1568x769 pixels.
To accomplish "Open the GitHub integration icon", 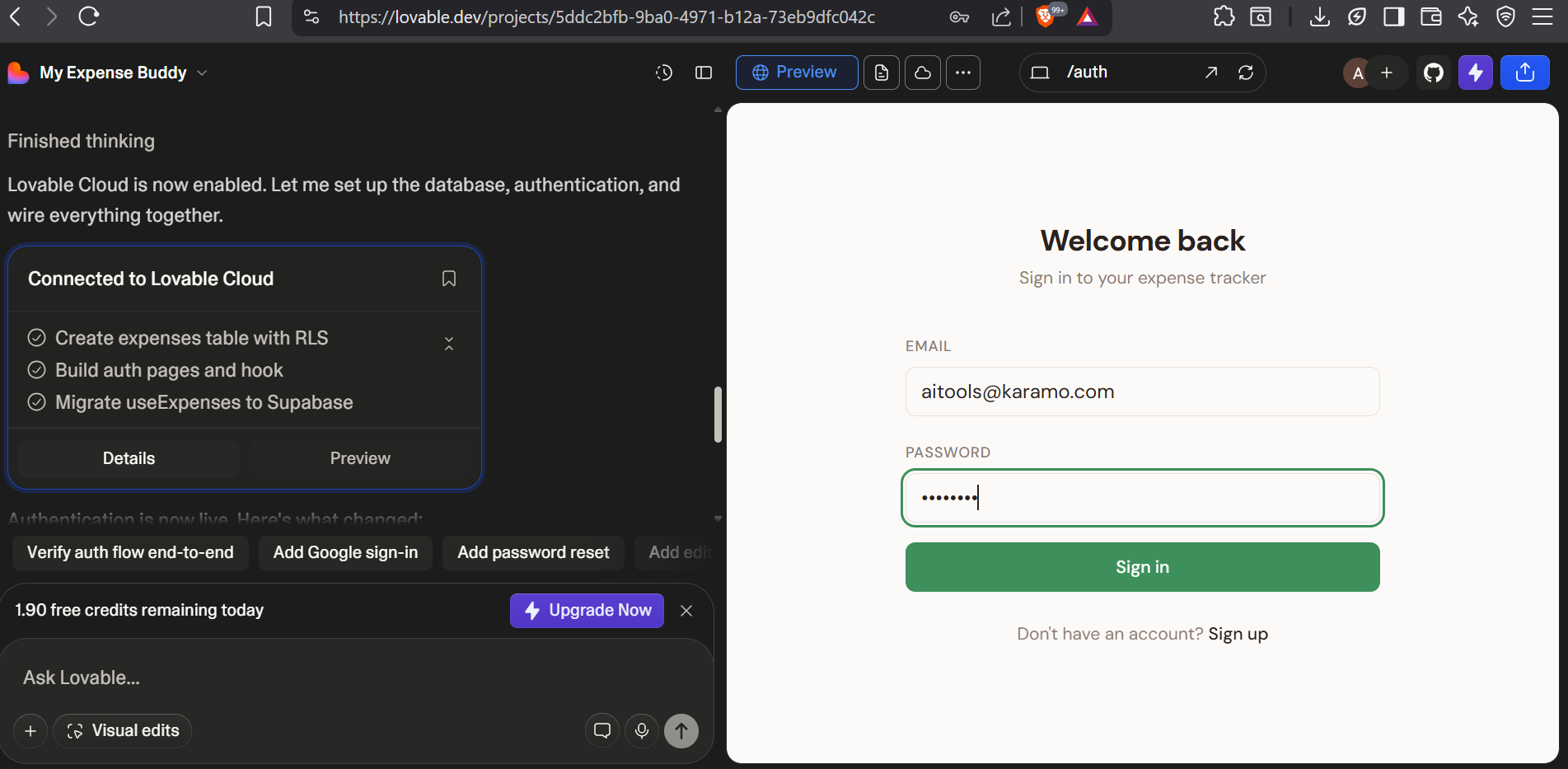I will 1434,73.
